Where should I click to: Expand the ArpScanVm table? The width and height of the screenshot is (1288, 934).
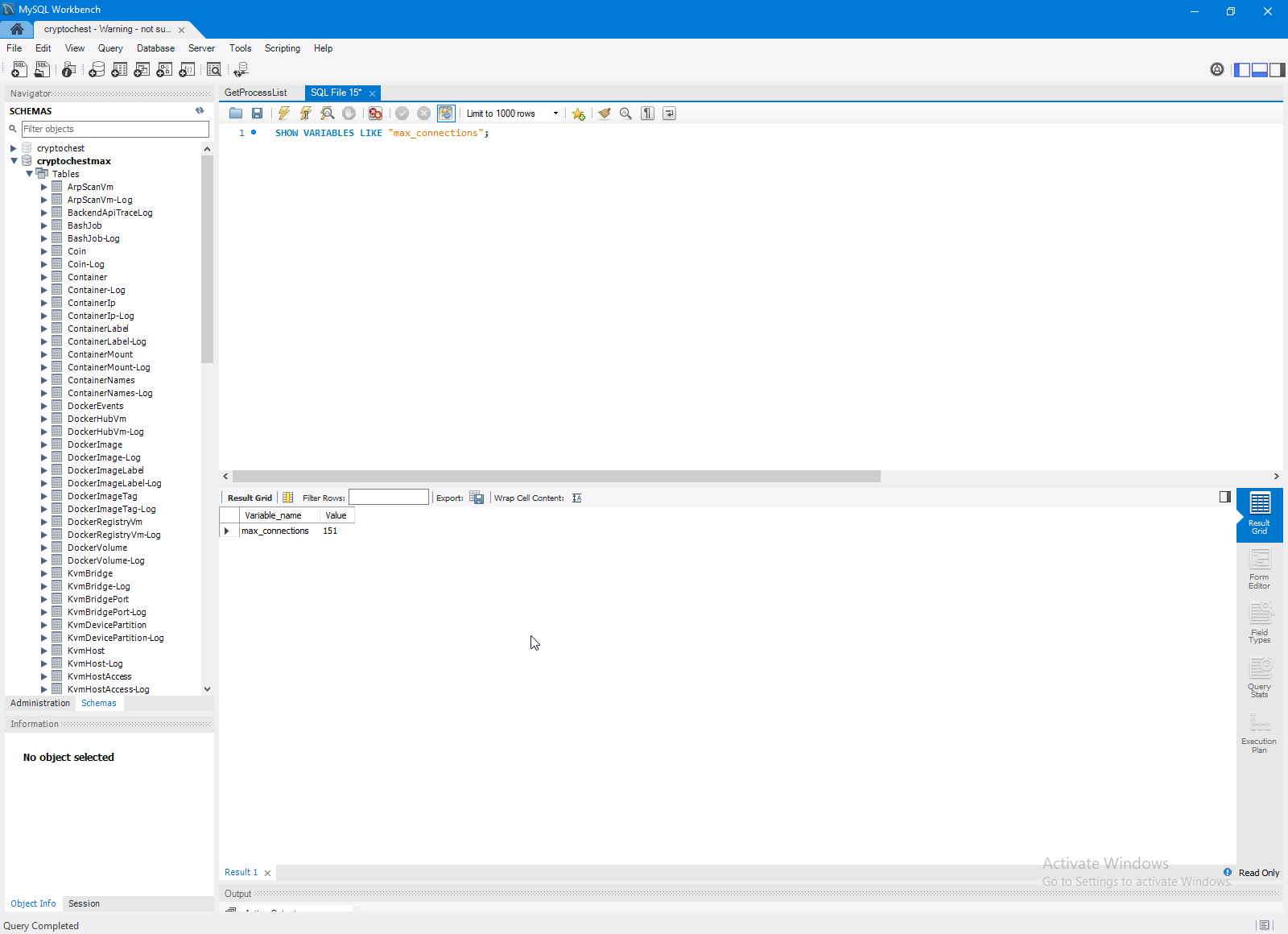(44, 187)
